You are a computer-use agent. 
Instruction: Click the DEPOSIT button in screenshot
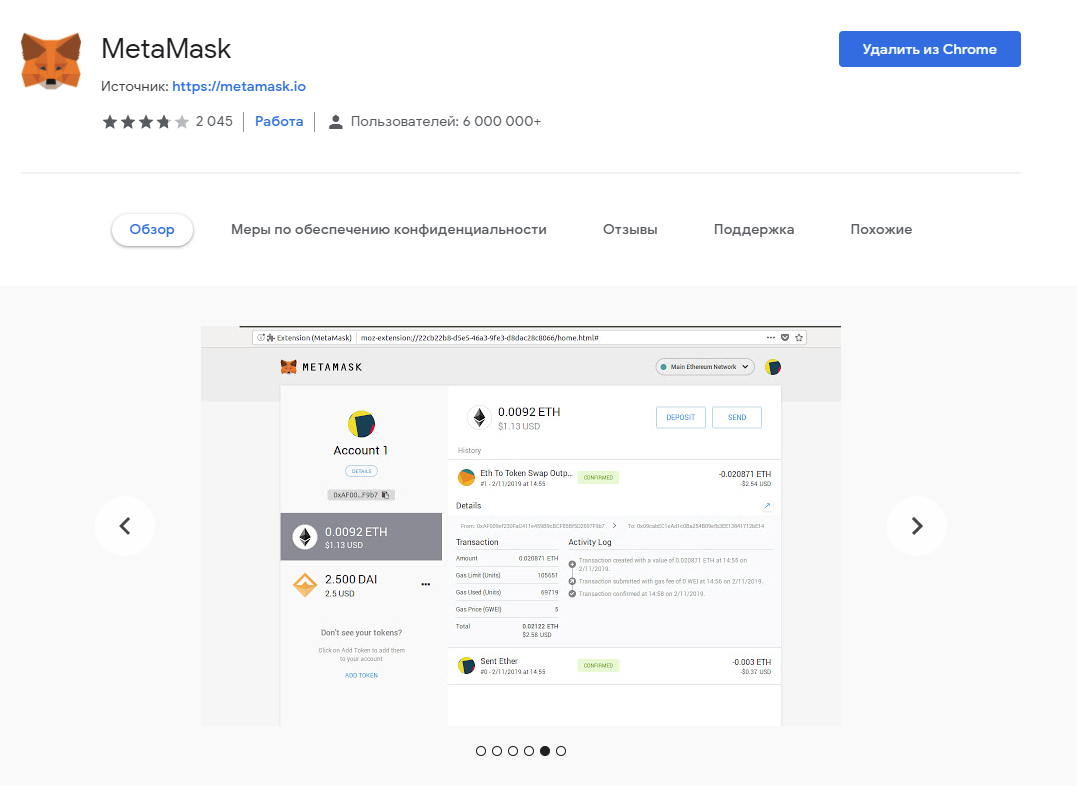coord(681,417)
